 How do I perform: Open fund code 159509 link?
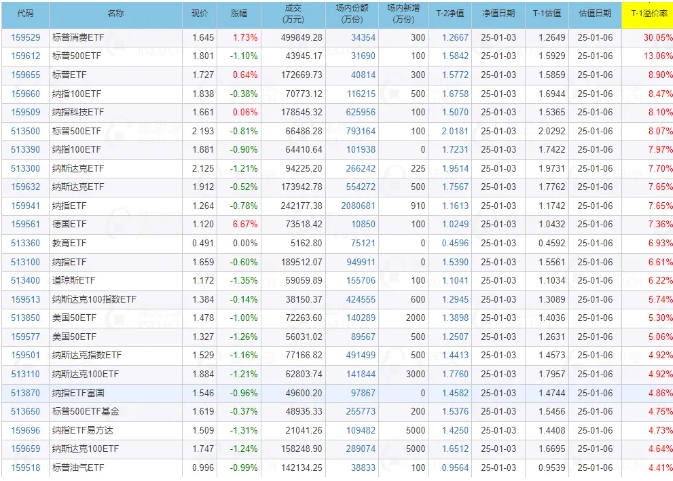25,112
